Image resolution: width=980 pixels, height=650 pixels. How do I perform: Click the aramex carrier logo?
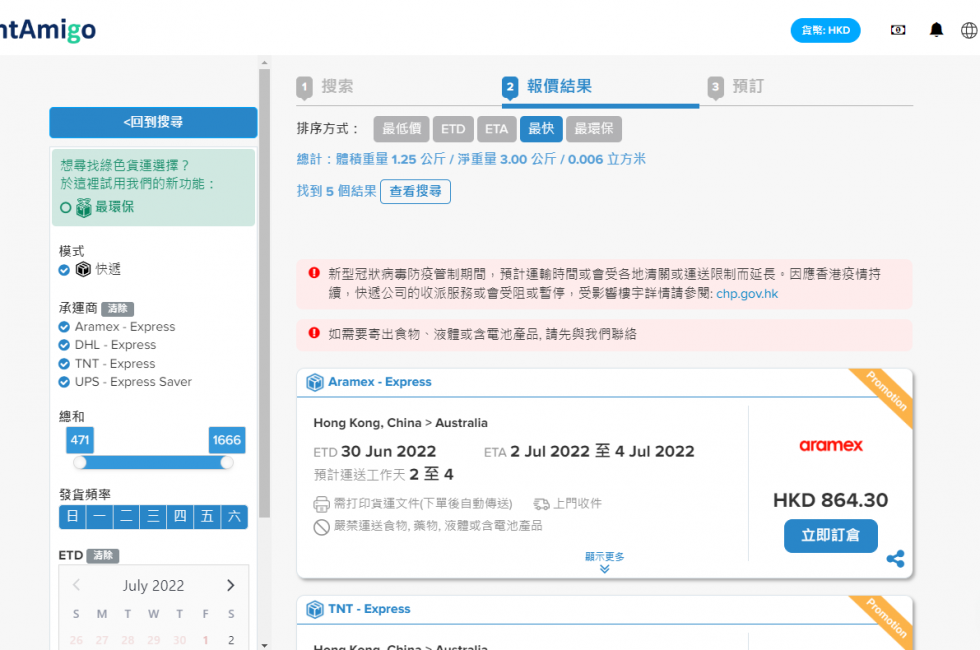(x=831, y=445)
